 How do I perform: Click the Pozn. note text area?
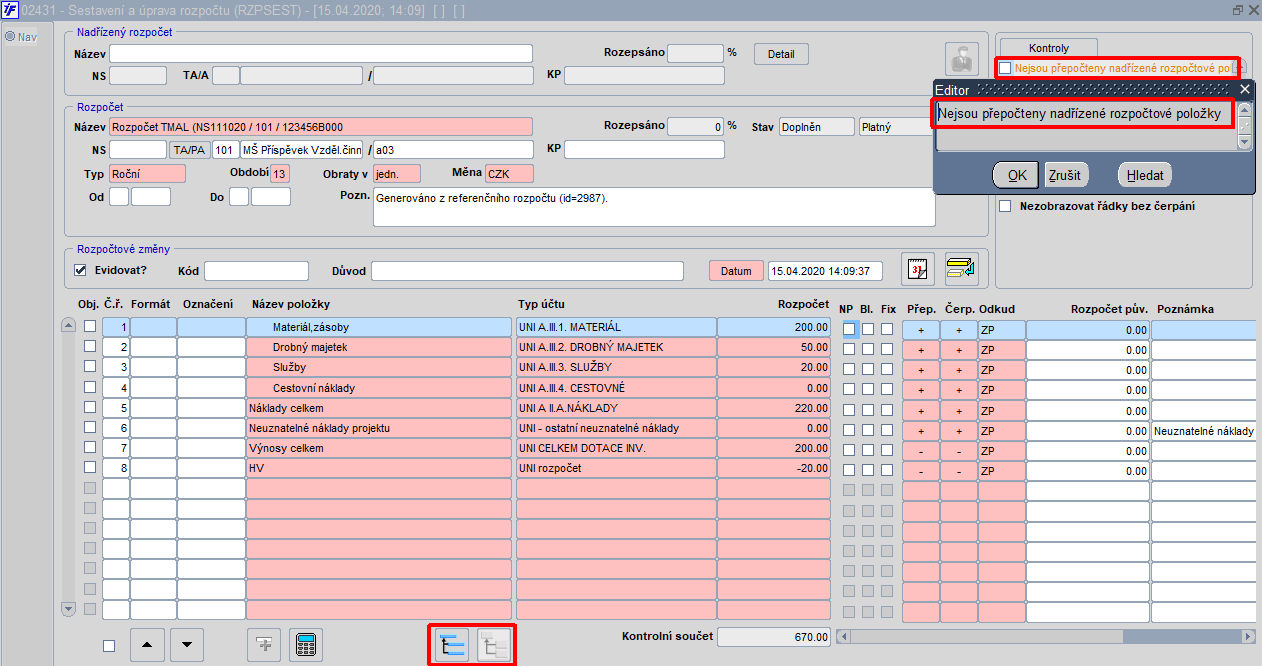(654, 207)
